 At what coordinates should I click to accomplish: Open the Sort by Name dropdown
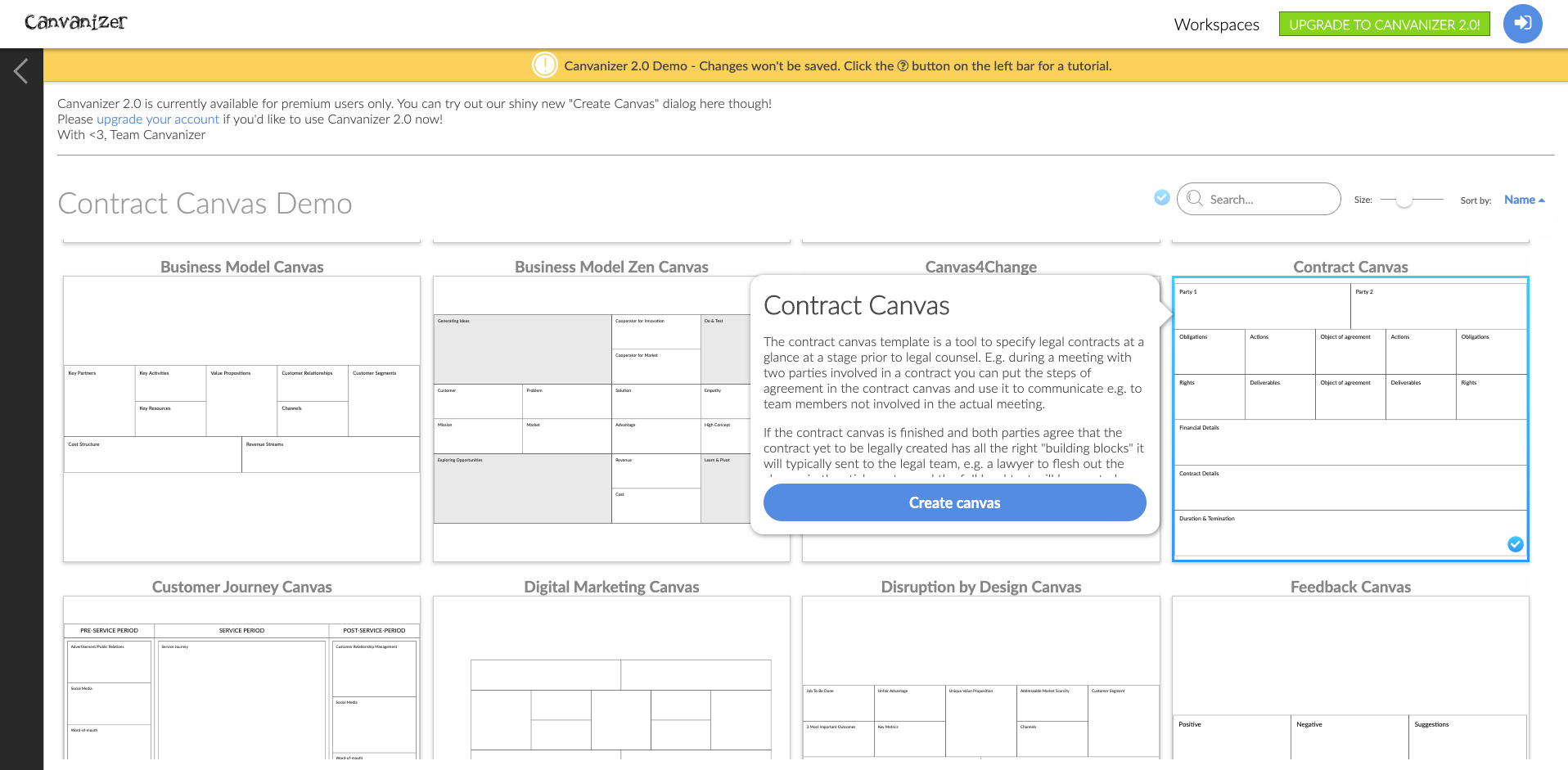pyautogui.click(x=1519, y=200)
